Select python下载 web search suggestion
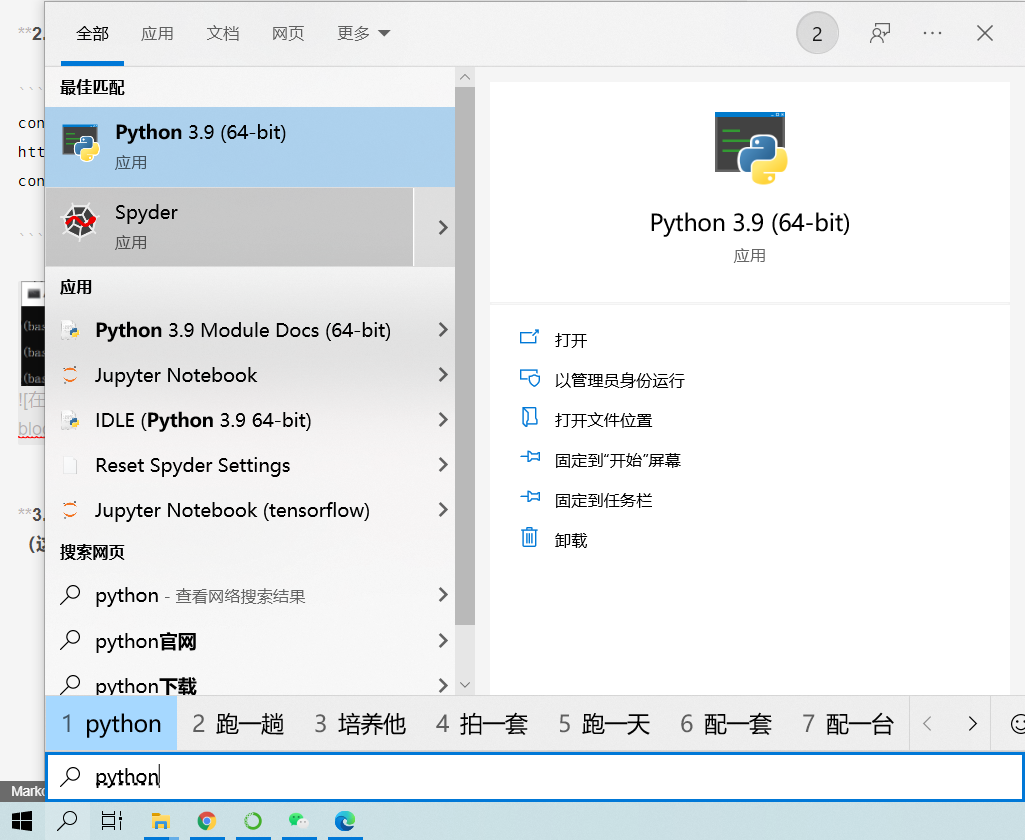The image size is (1025, 840). pyautogui.click(x=250, y=685)
